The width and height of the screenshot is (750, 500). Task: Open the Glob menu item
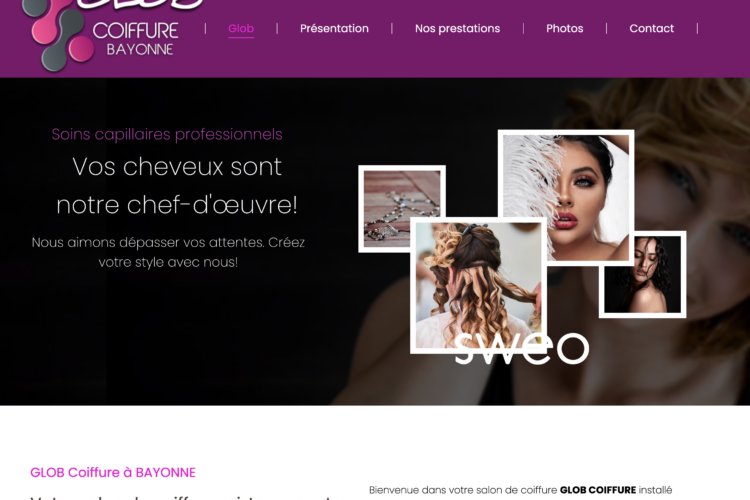pos(241,29)
